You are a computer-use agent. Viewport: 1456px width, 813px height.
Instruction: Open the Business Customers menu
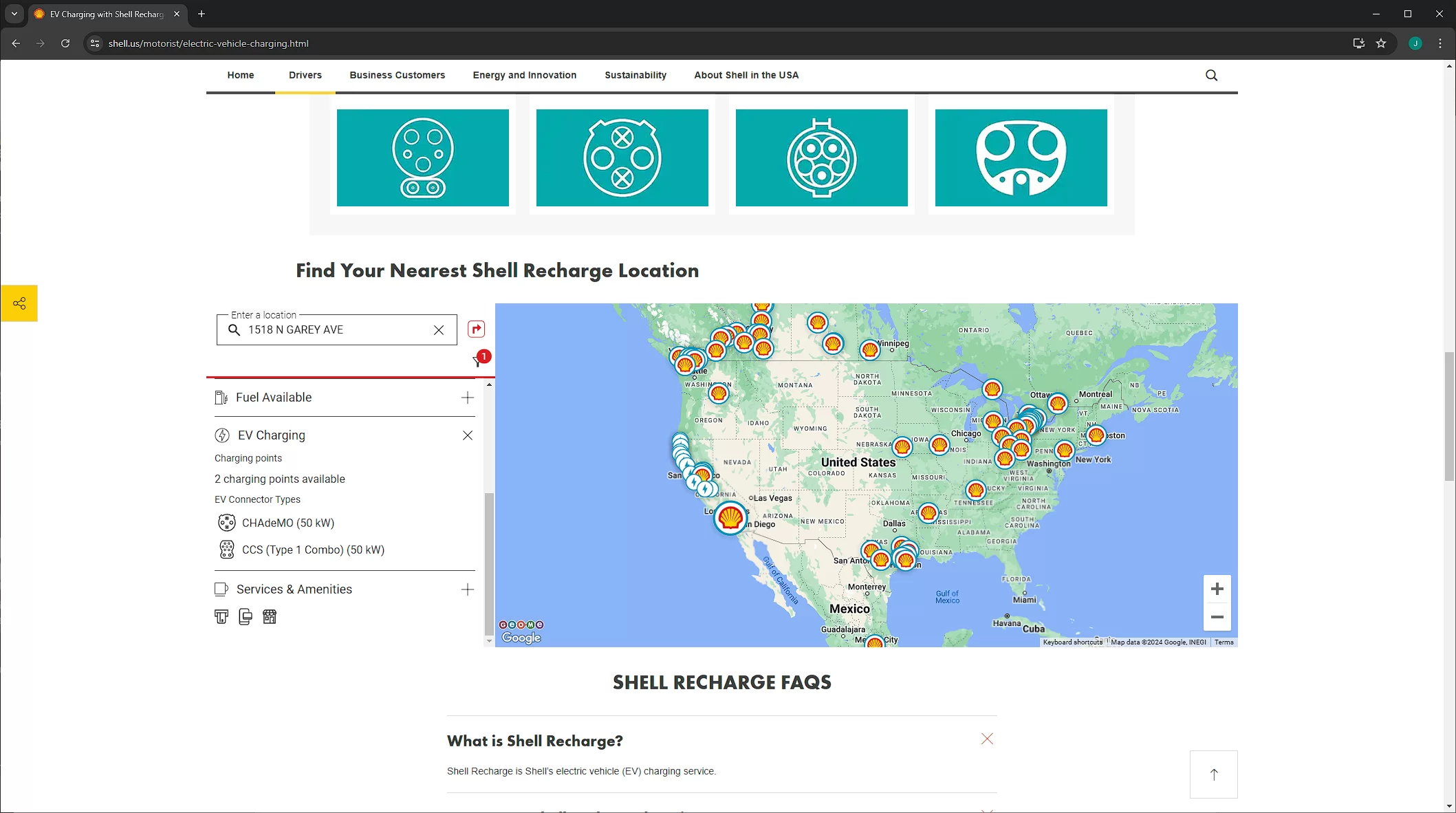397,75
